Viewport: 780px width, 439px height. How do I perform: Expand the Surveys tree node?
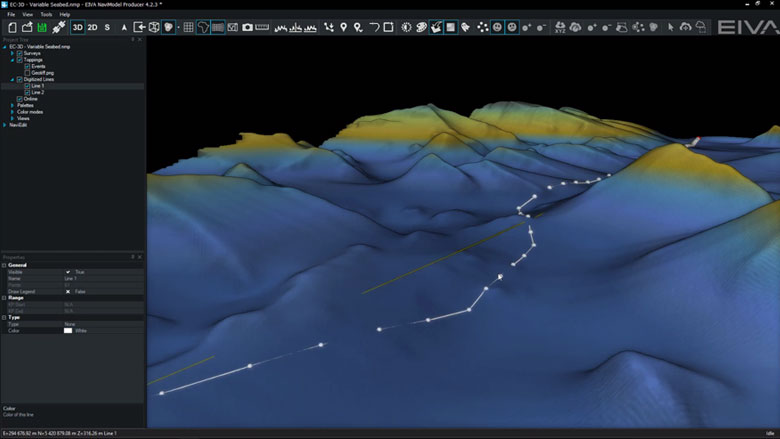[x=12, y=53]
